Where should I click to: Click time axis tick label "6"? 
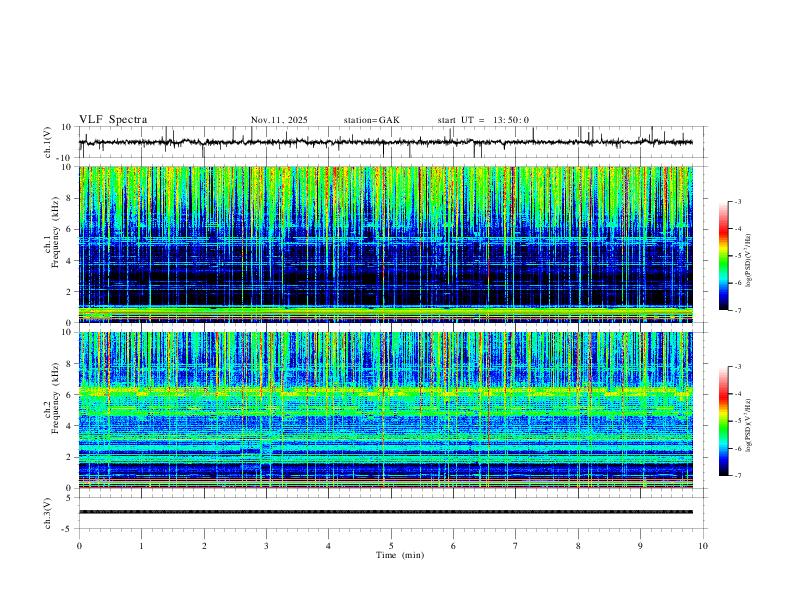pyautogui.click(x=454, y=546)
